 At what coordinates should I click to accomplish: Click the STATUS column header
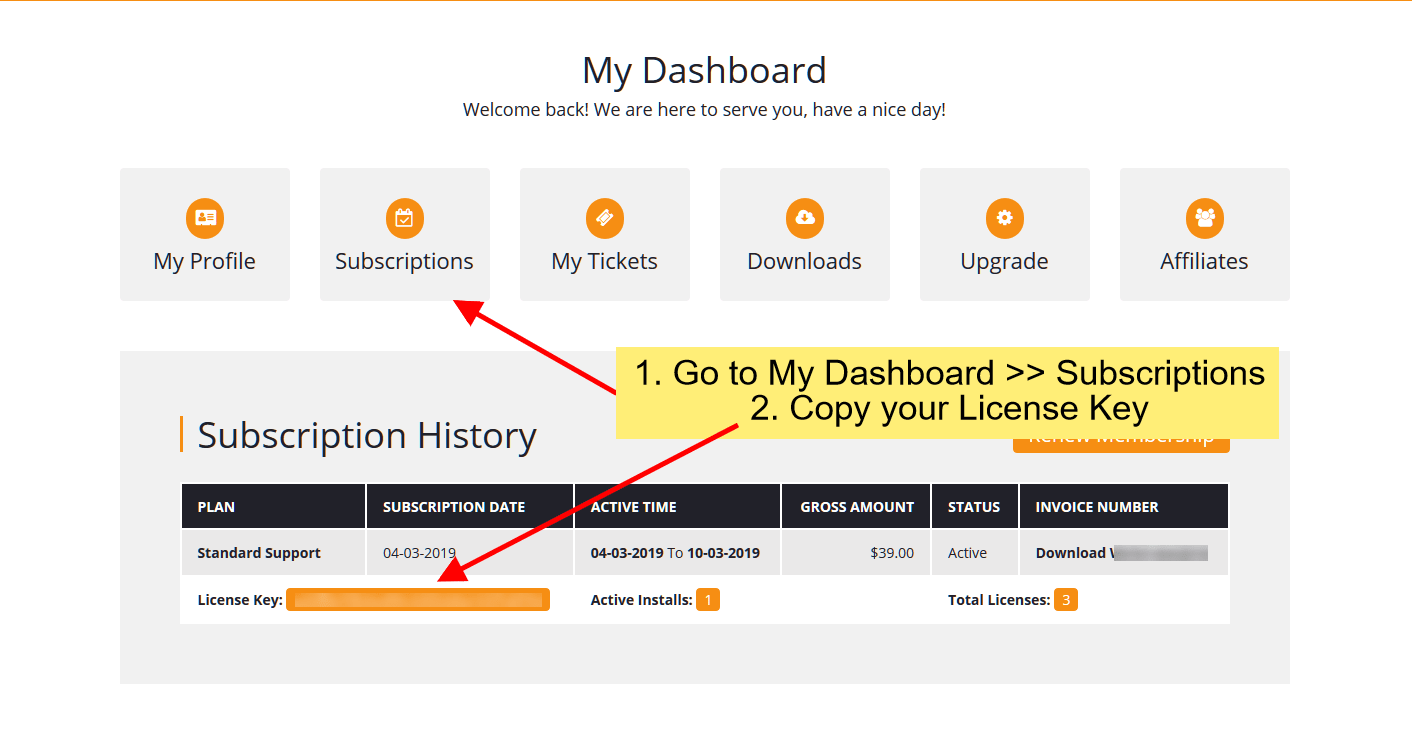click(975, 507)
